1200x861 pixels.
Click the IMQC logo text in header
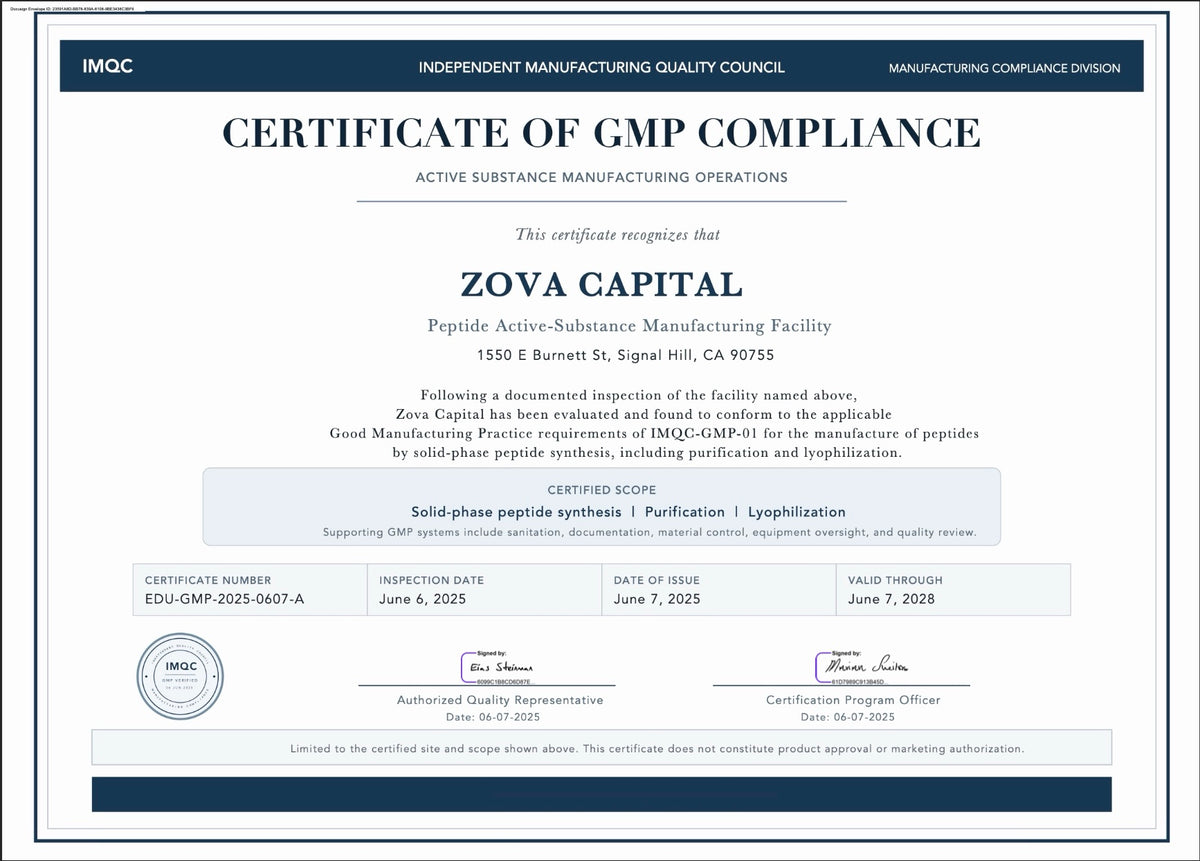(x=108, y=67)
